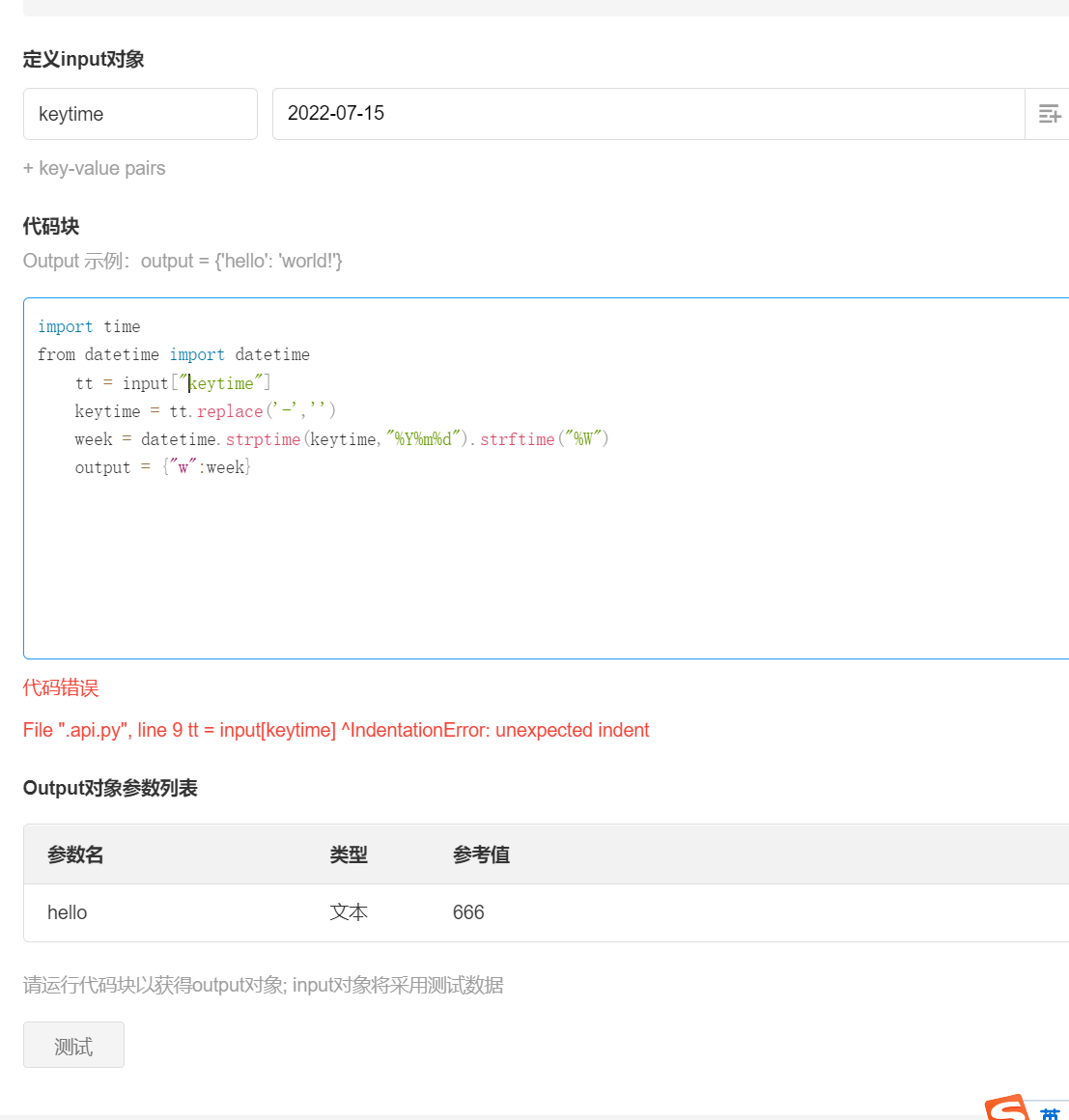Click the 参数名 column header

75,854
